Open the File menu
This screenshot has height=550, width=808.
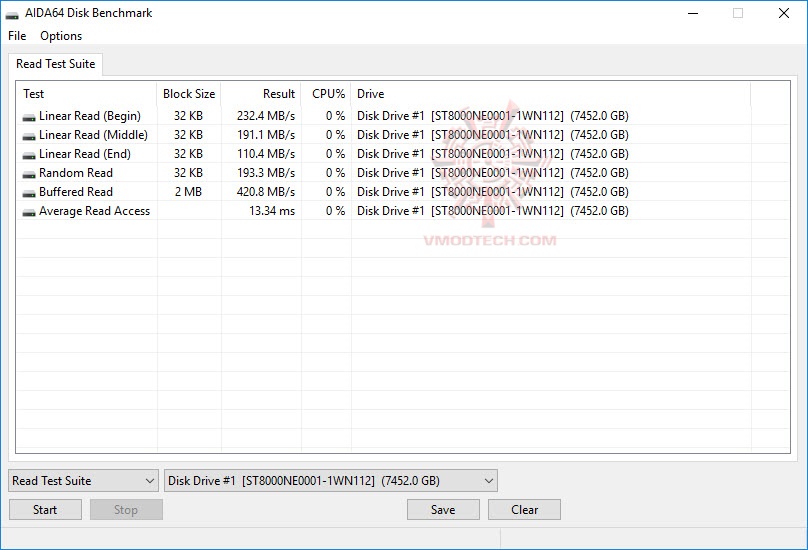(17, 36)
